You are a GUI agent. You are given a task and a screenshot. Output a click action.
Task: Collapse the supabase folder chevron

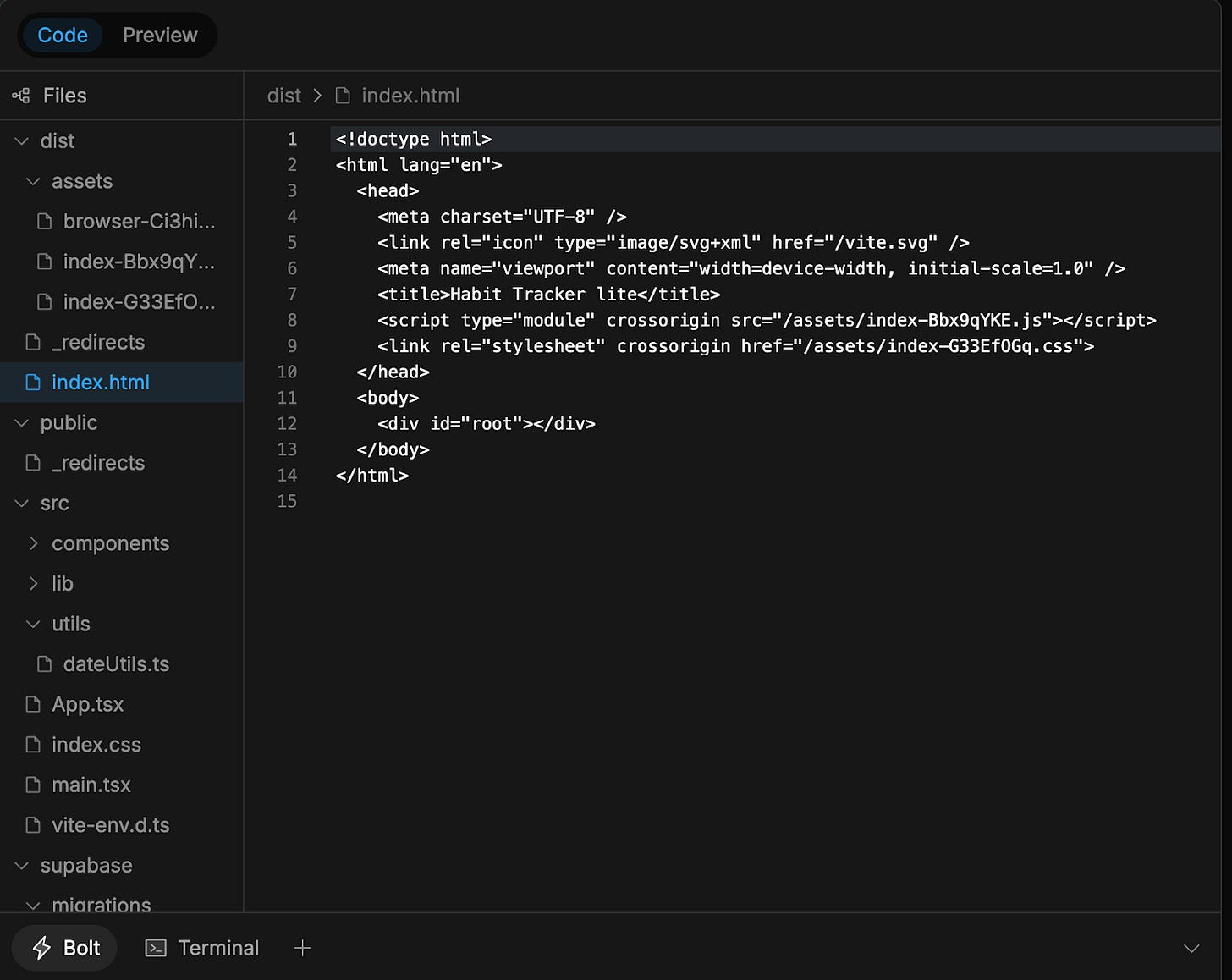point(22,865)
